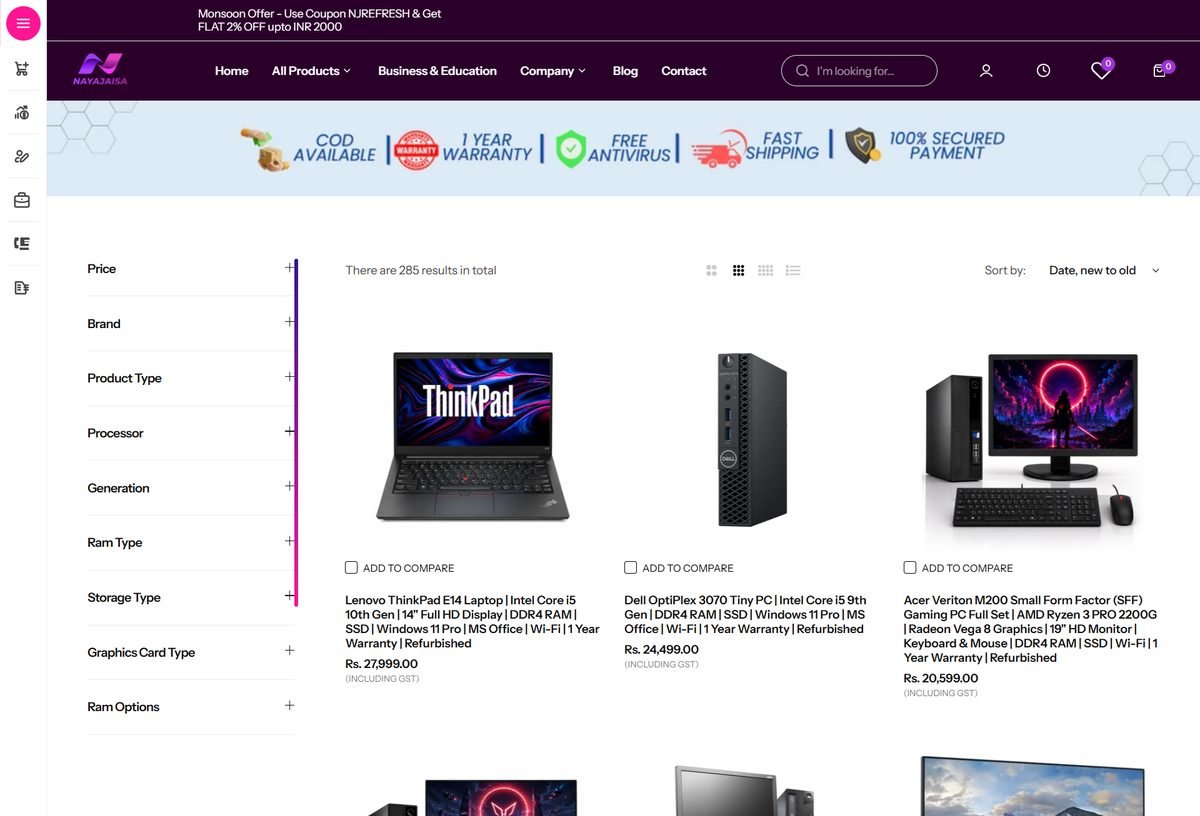Click the "There are 285 results in total" text
Viewport: 1200px width, 816px height.
[421, 270]
